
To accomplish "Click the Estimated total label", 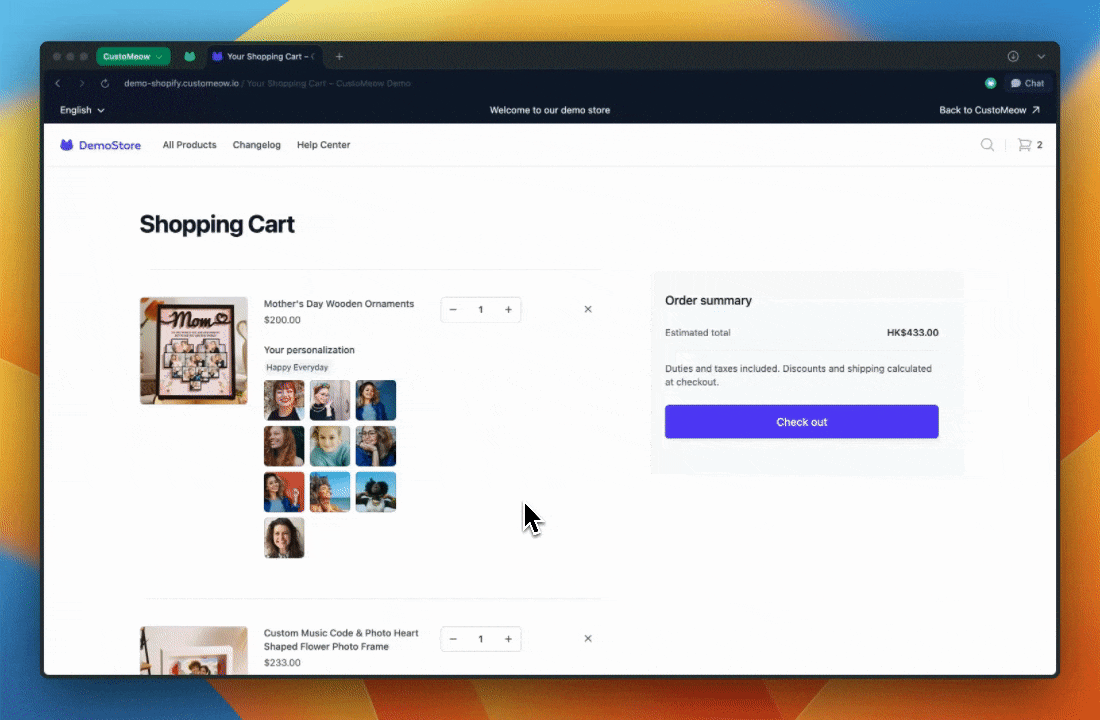I will (698, 333).
